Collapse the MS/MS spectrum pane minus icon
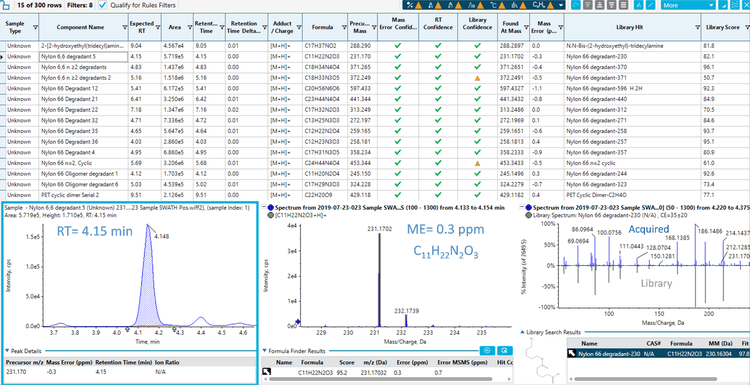 click(x=521, y=208)
